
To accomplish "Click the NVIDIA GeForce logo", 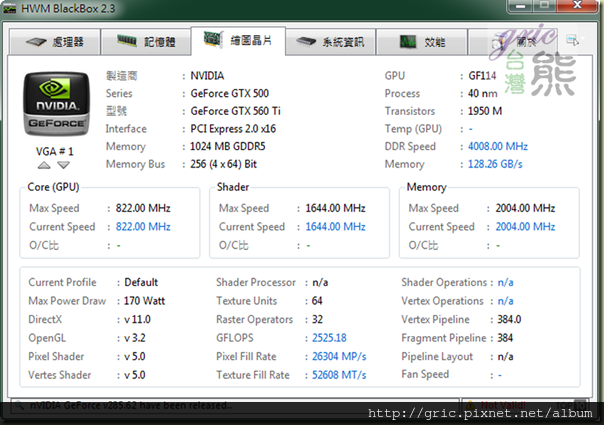I will pyautogui.click(x=57, y=103).
